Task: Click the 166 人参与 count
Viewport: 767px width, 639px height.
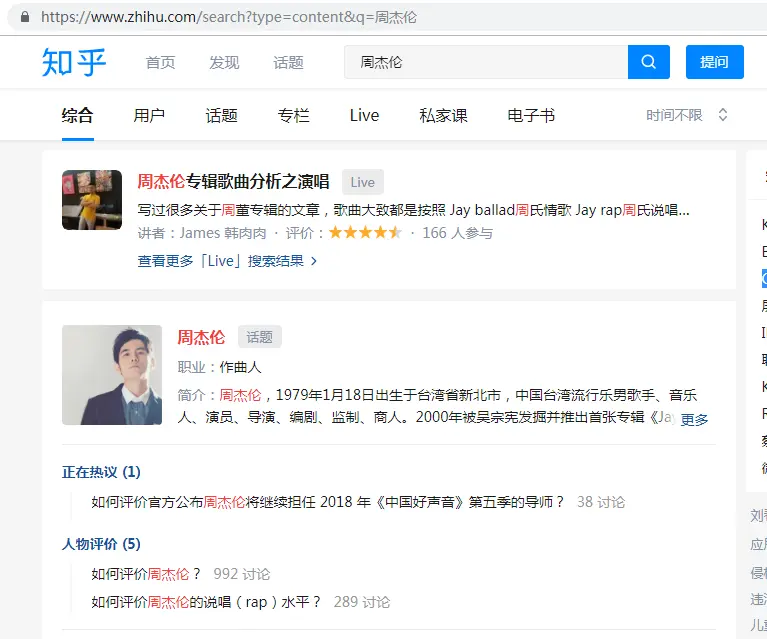Action: click(457, 233)
